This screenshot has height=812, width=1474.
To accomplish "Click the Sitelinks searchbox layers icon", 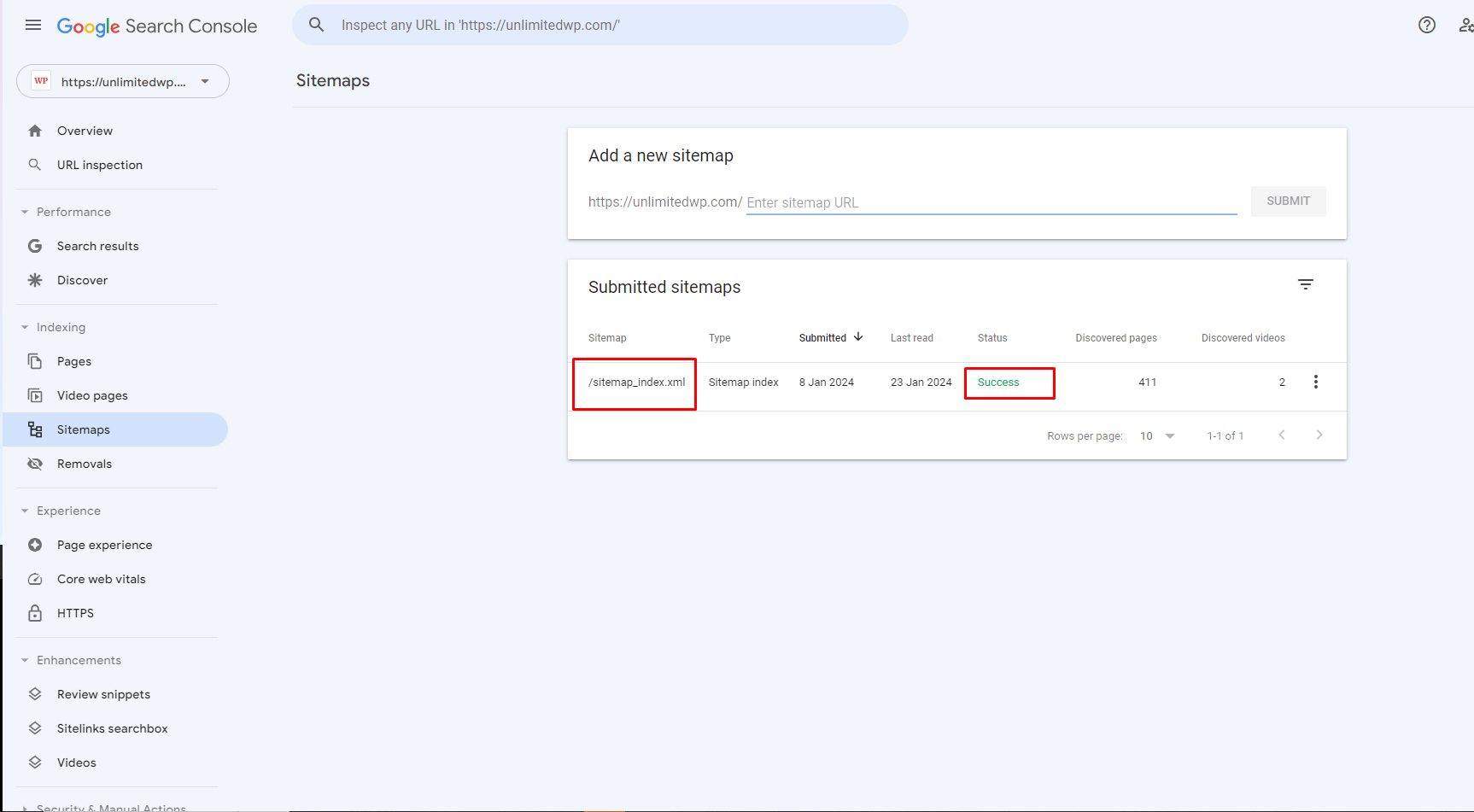I will coord(35,728).
